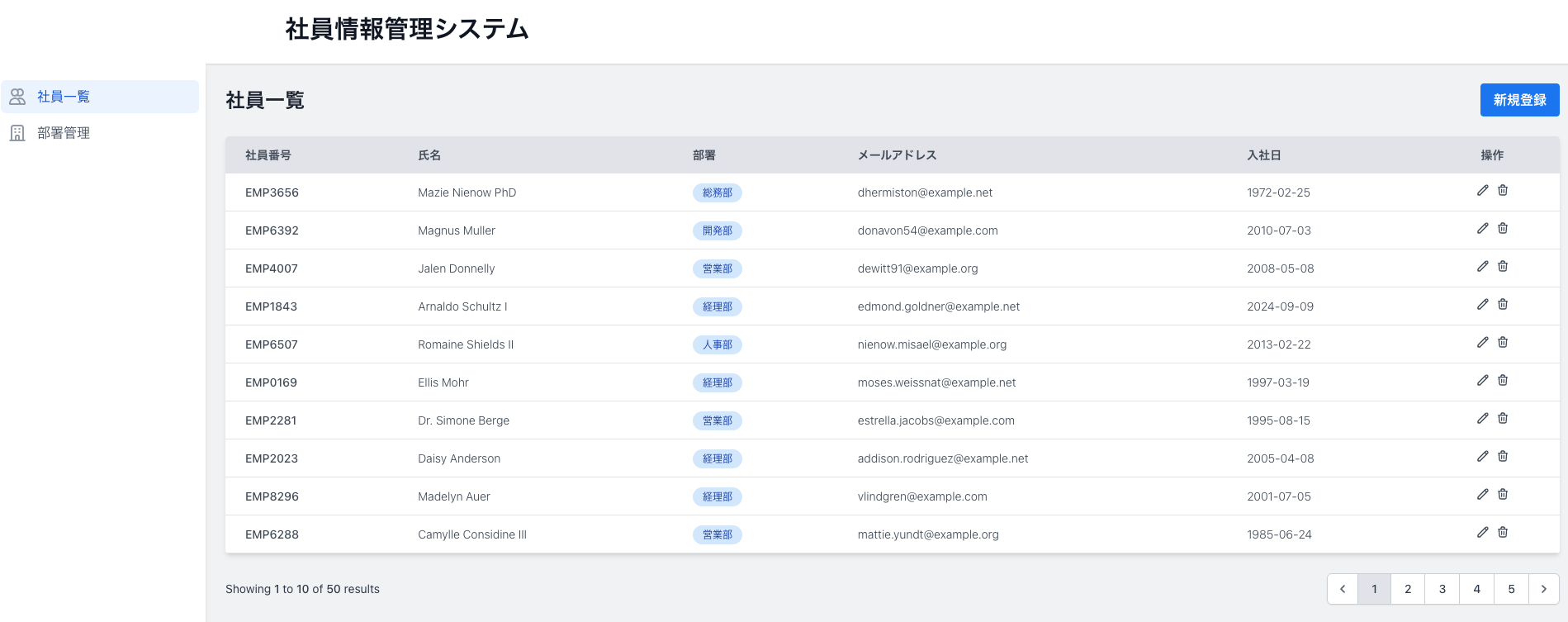The height and width of the screenshot is (622, 1568).
Task: Select name Arnaldo Schultz I
Action: coord(462,306)
